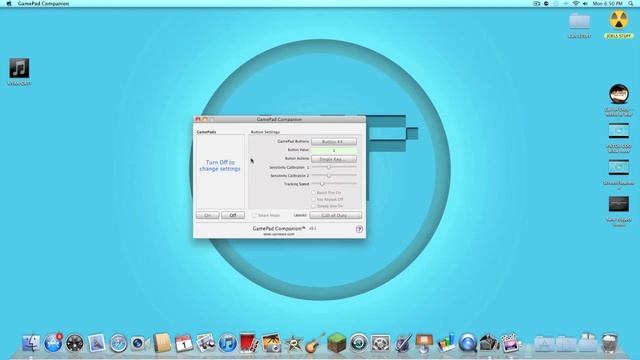This screenshot has width=640, height=360.
Task: Click the menu bar clock
Action: [607, 3]
